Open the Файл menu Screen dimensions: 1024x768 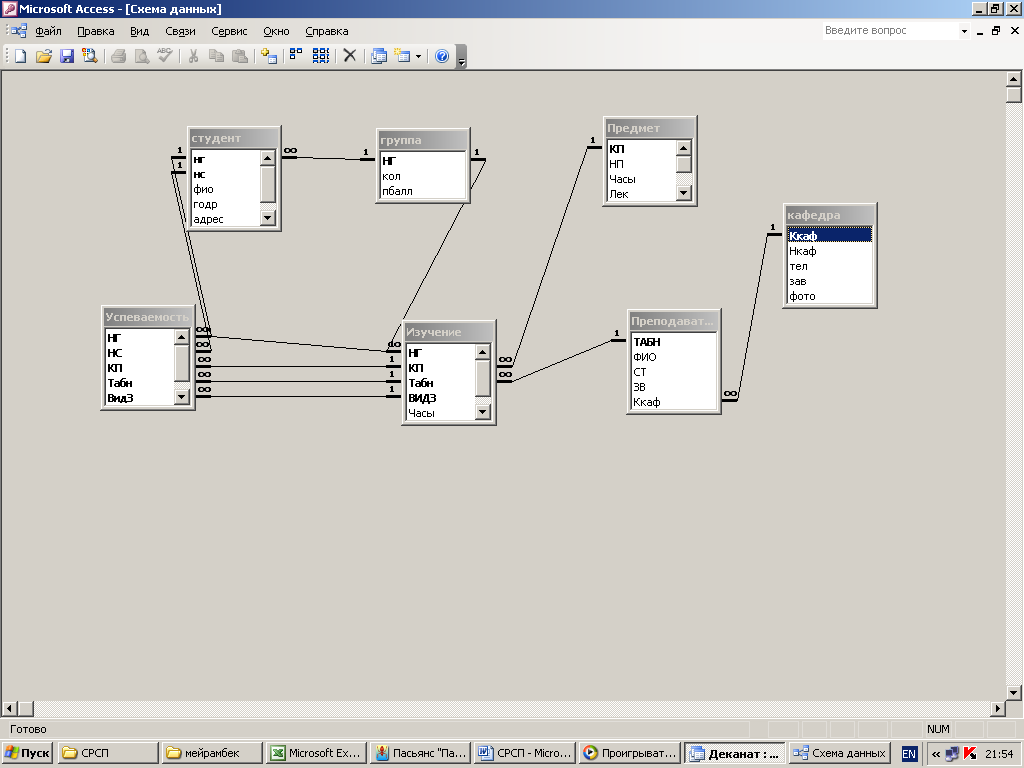[48, 31]
